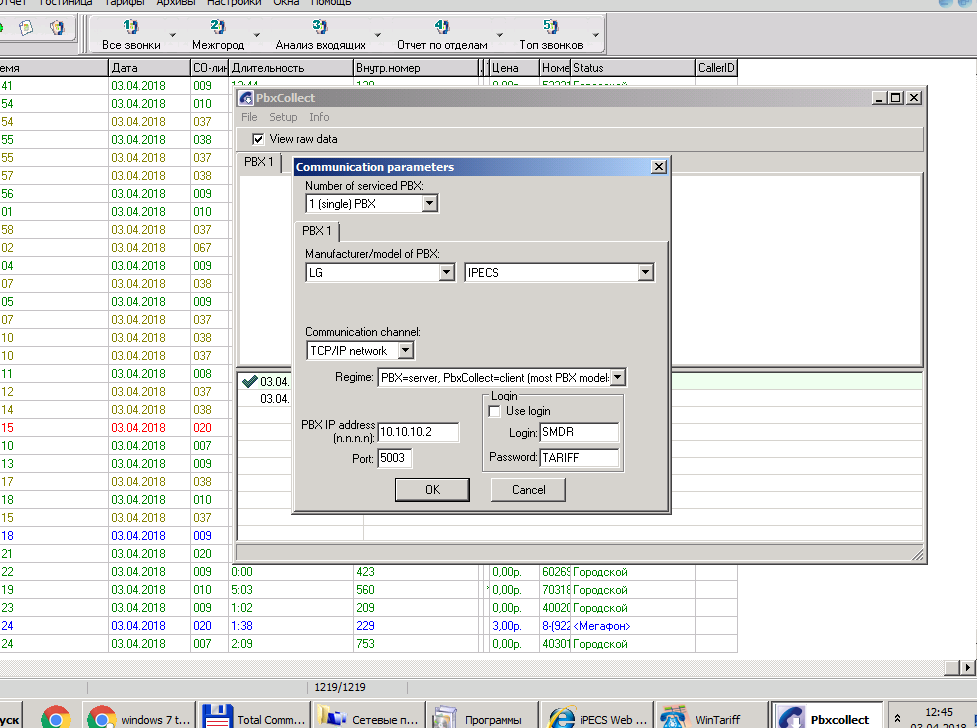Click the 'Все звонки' toolbar icon

[x=131, y=27]
